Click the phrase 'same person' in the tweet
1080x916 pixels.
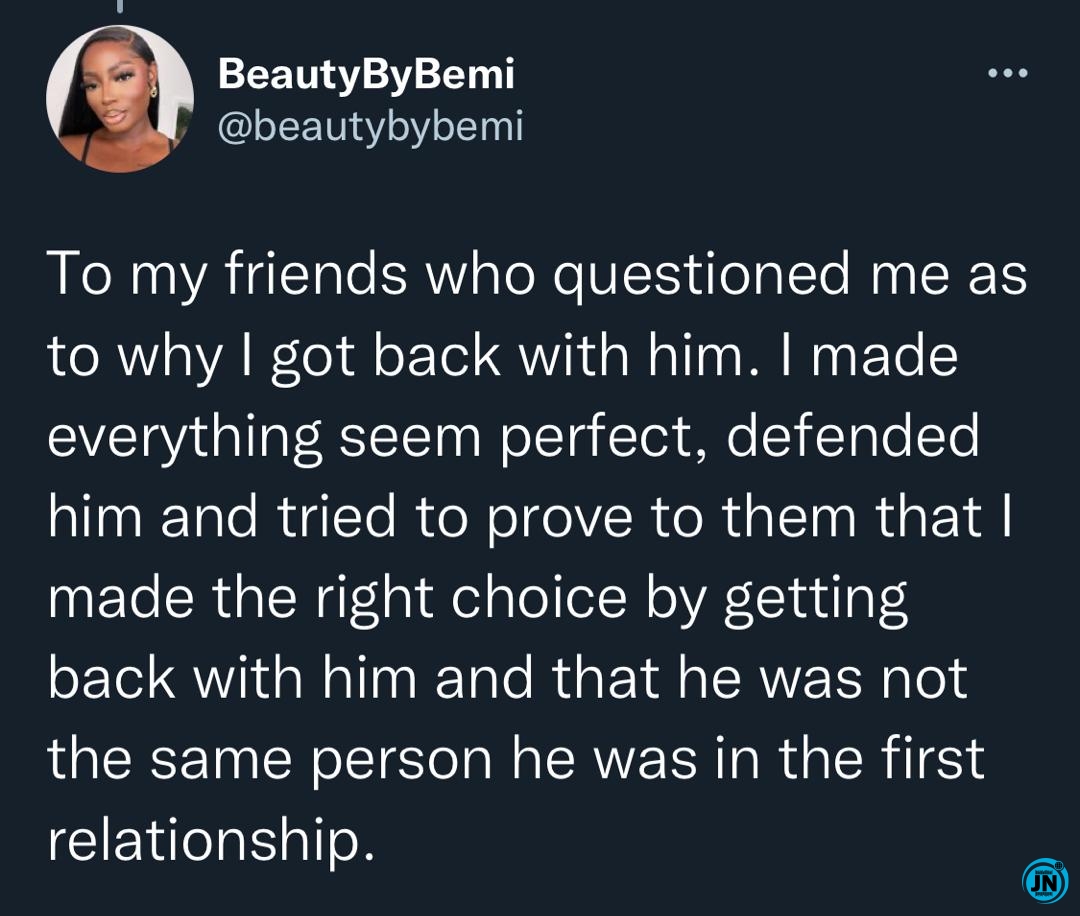point(321,760)
